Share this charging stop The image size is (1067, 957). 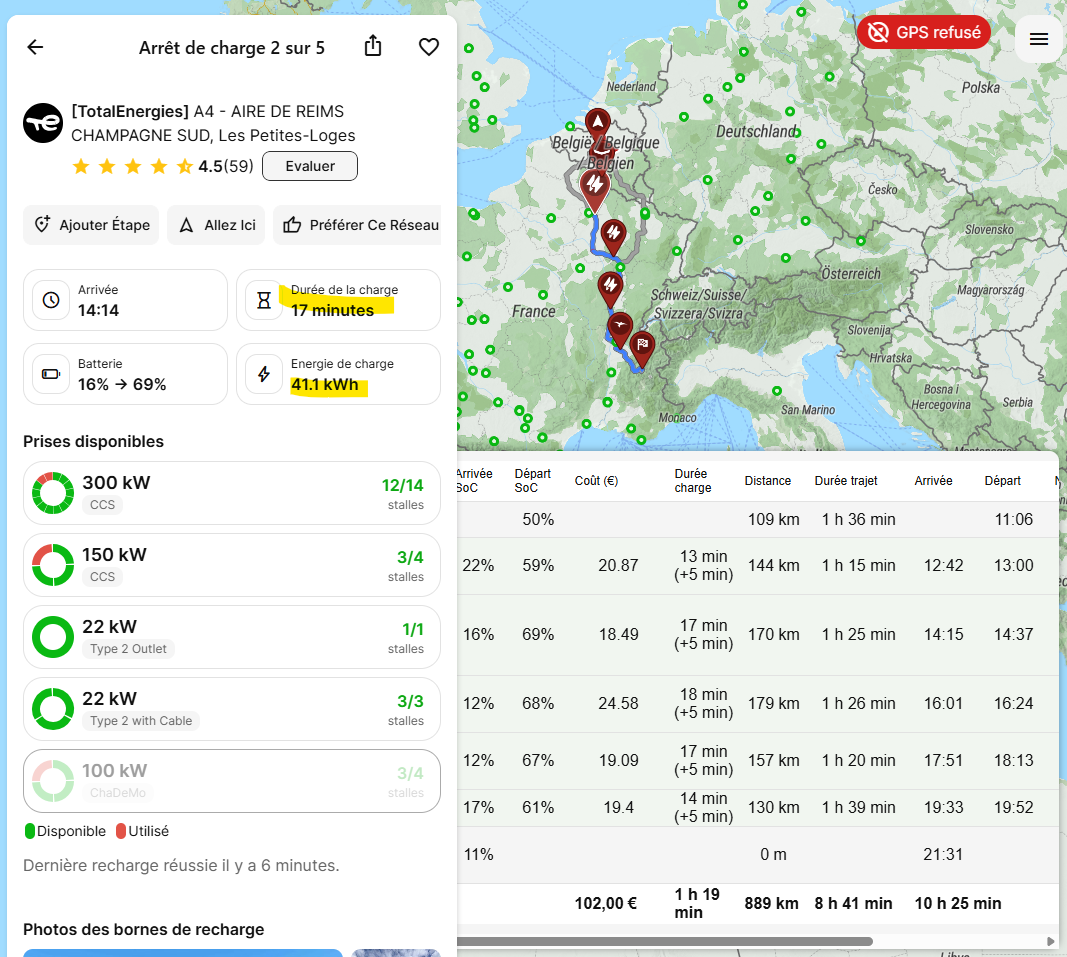373,46
